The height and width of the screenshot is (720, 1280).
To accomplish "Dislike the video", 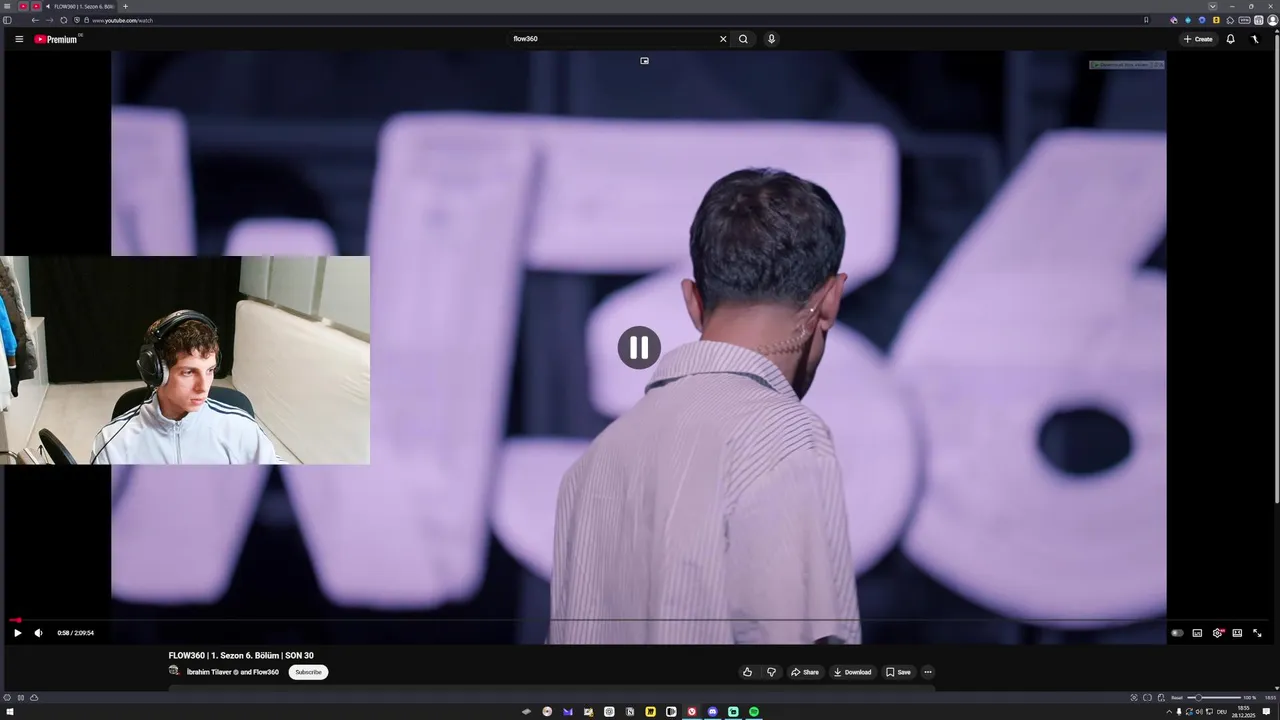I will click(x=771, y=672).
